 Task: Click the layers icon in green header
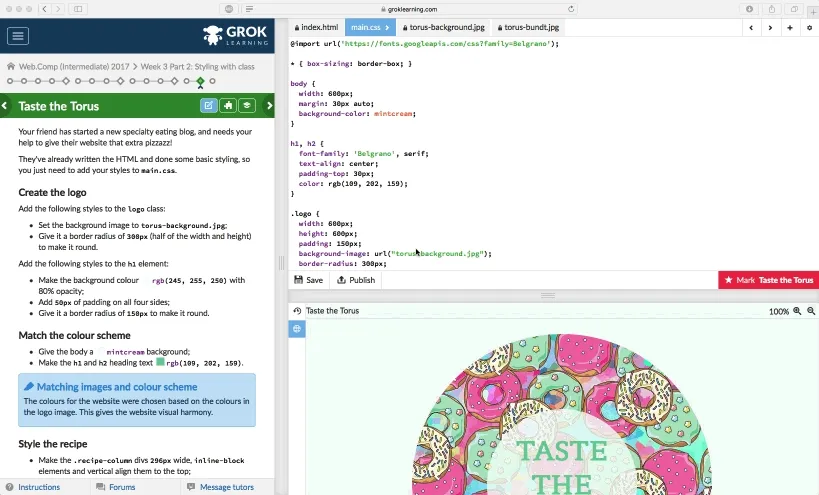click(x=247, y=105)
